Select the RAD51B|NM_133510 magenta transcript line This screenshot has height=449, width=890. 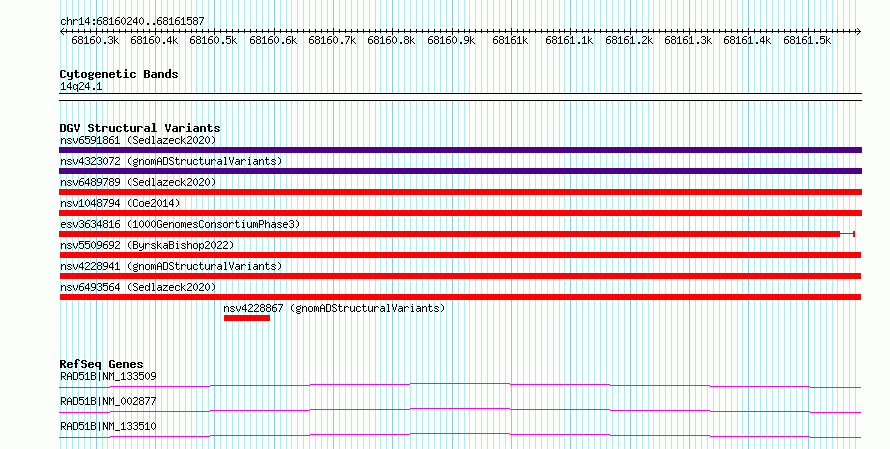460,435
